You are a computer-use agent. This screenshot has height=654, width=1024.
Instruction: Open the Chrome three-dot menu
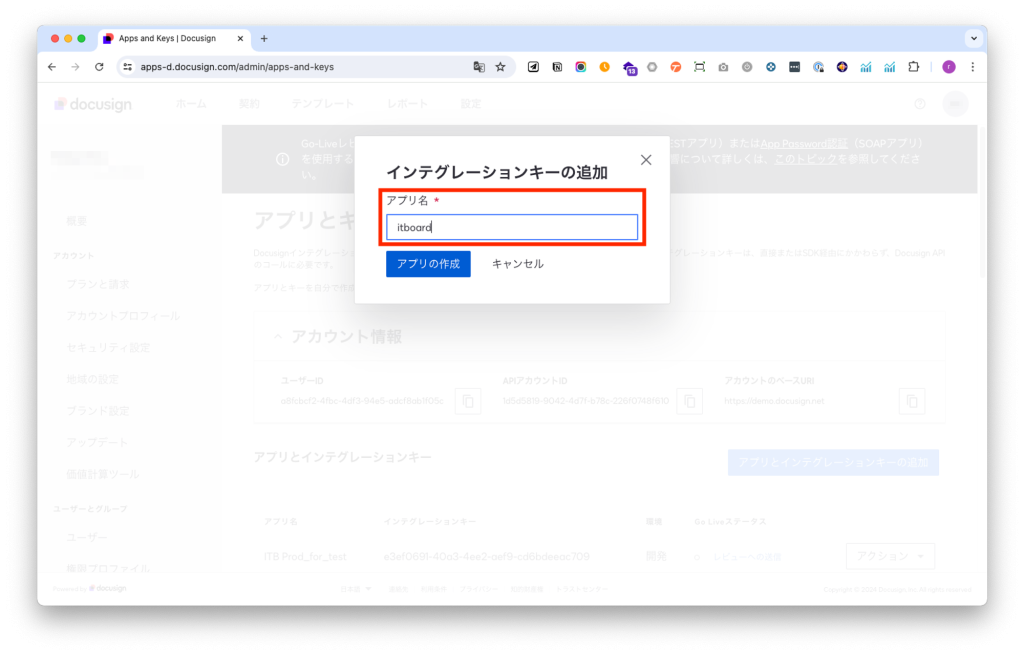coord(971,67)
